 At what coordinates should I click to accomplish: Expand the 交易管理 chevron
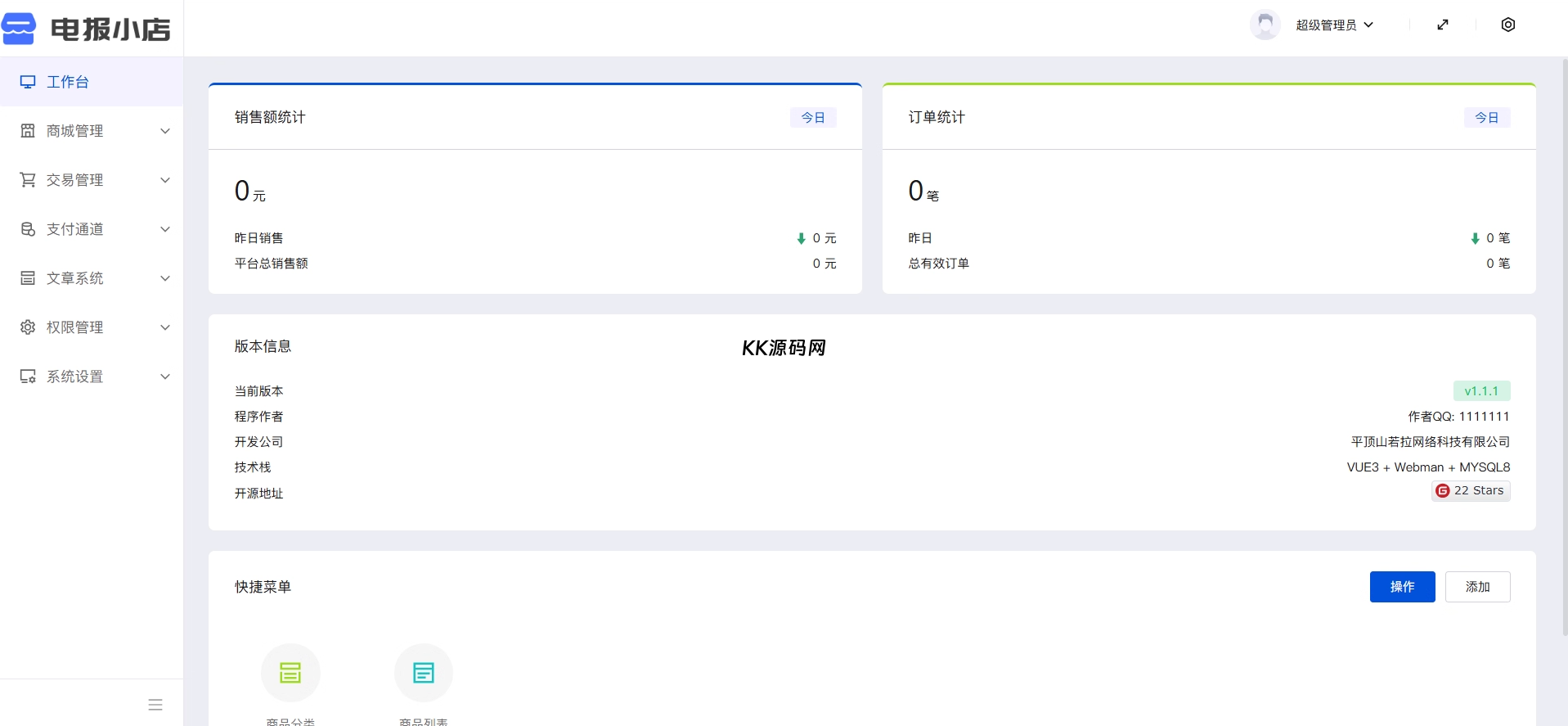165,180
